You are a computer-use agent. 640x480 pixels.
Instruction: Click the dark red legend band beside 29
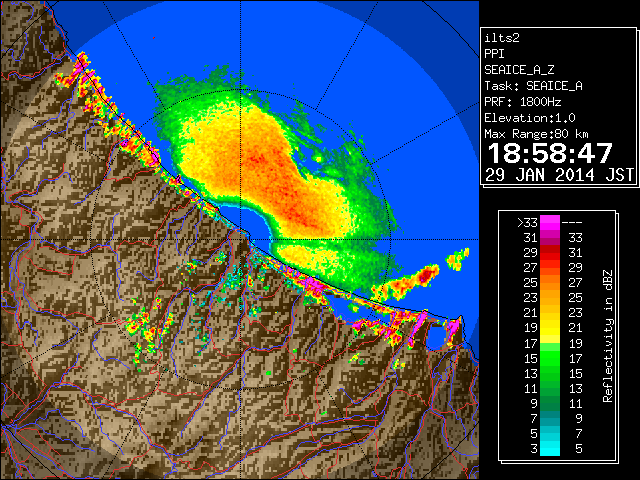550,253
